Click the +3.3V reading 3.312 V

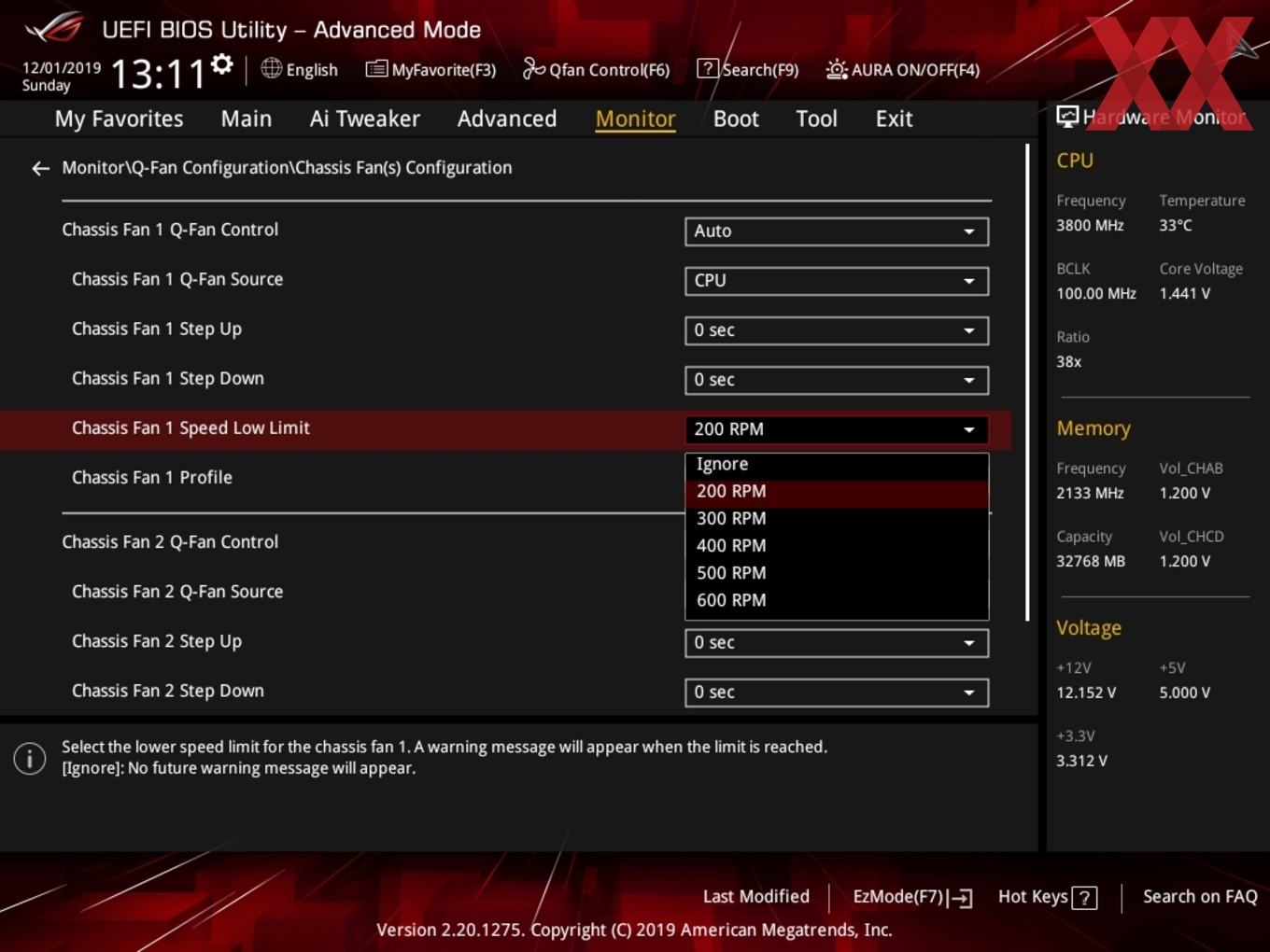[x=1081, y=761]
